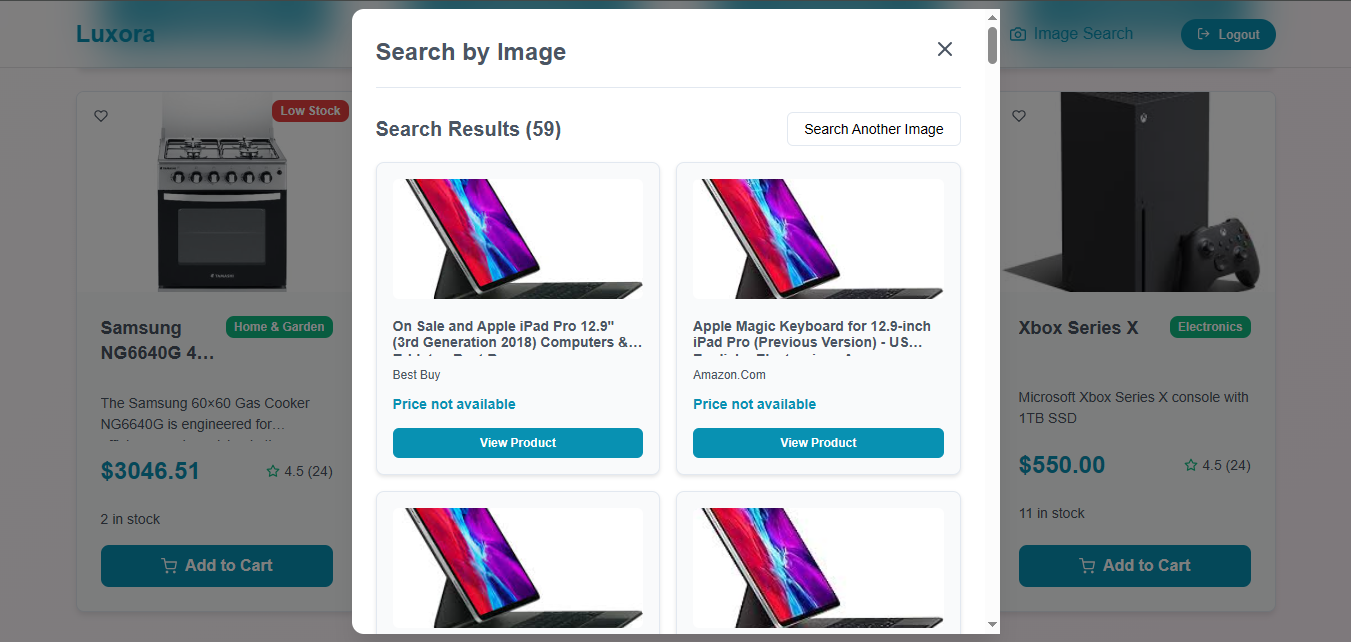1351x642 pixels.
Task: Add Xbox Series X to cart
Action: tap(1134, 566)
